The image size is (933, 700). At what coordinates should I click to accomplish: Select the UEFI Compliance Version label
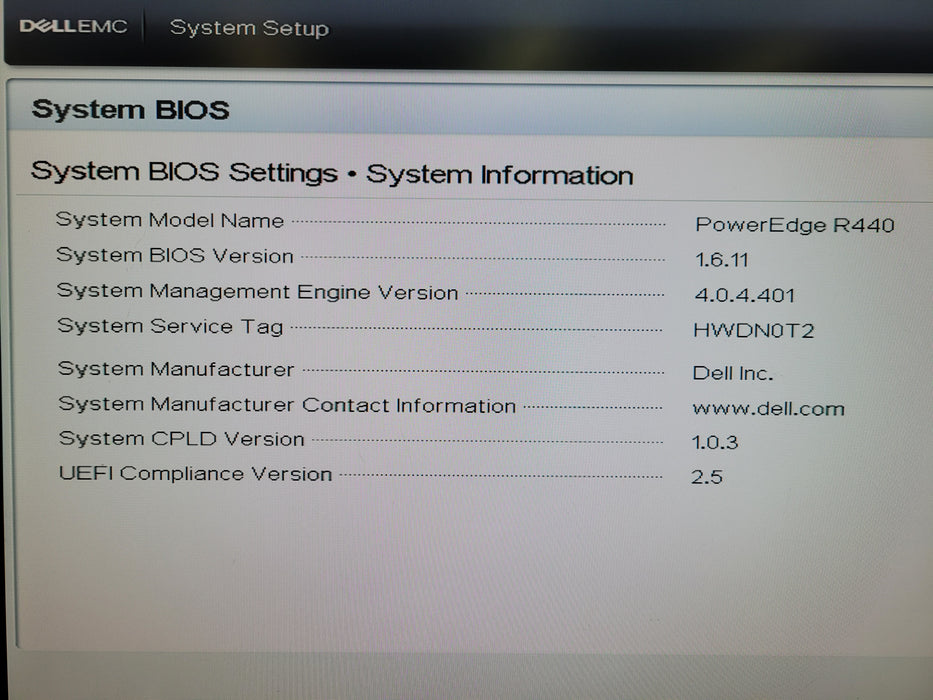195,474
